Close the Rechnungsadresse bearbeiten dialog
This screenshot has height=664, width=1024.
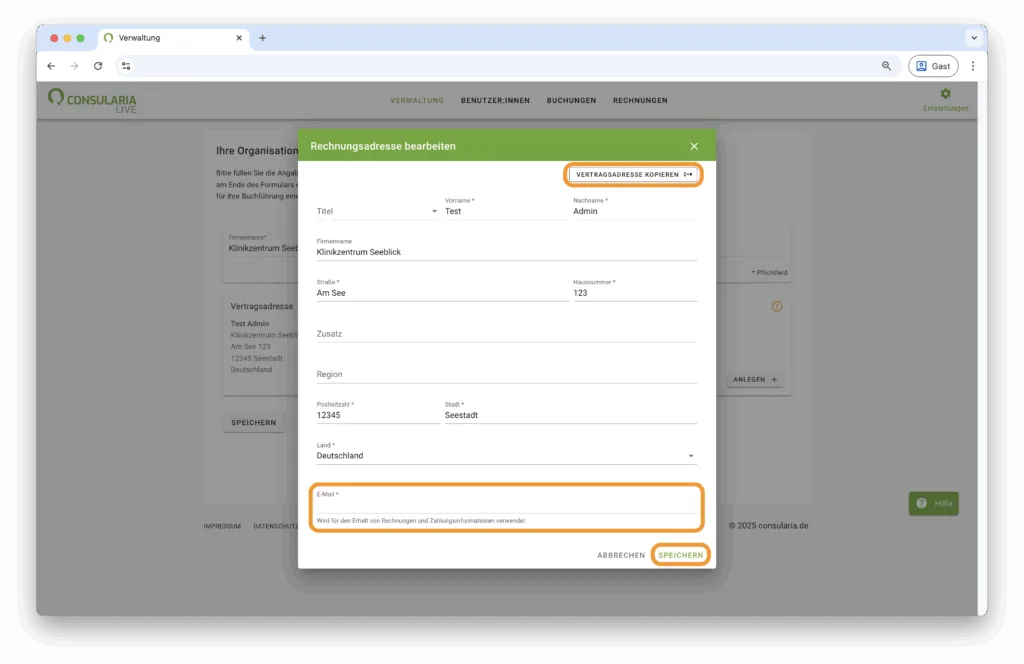[694, 146]
